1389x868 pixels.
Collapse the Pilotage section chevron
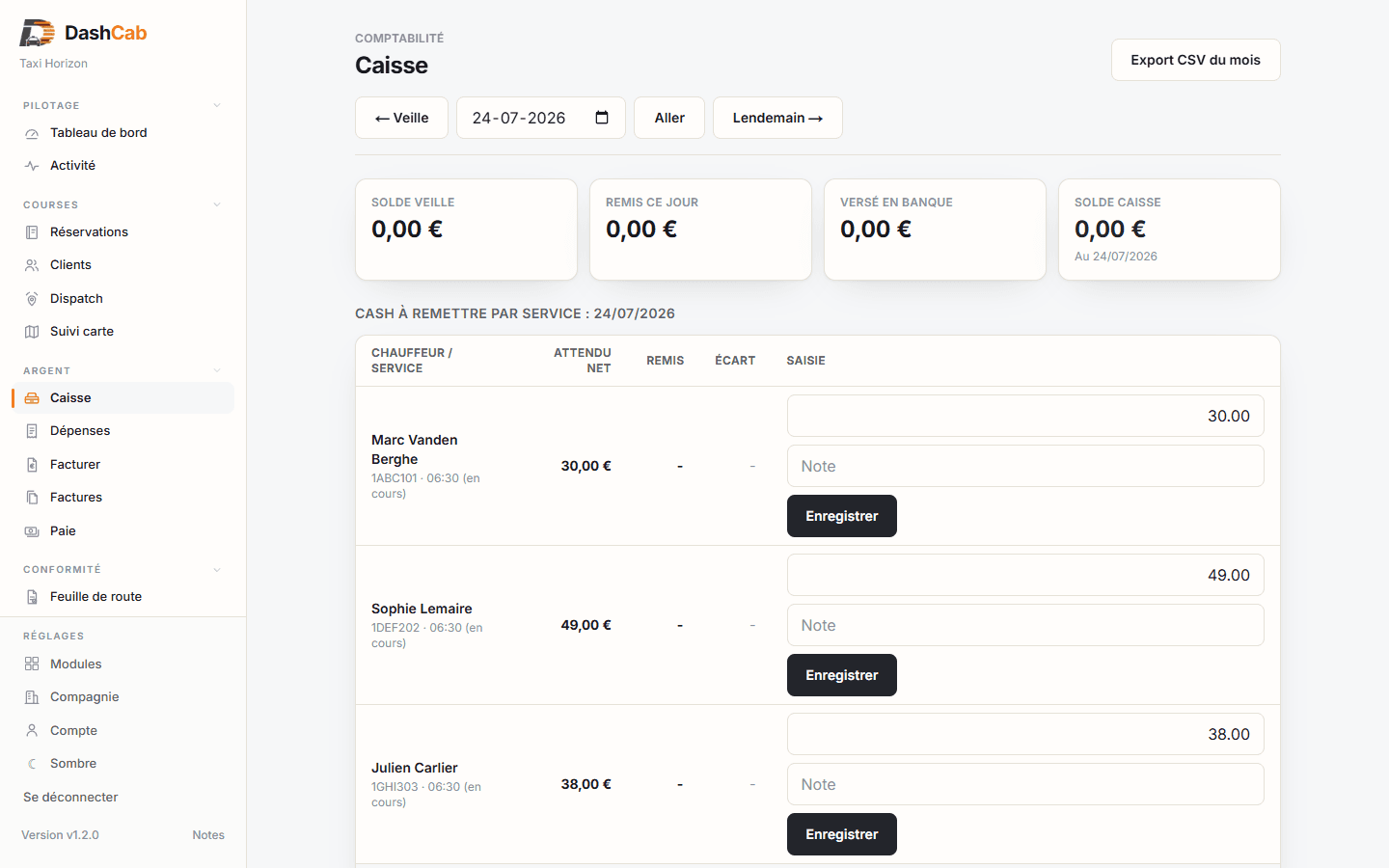tap(217, 105)
